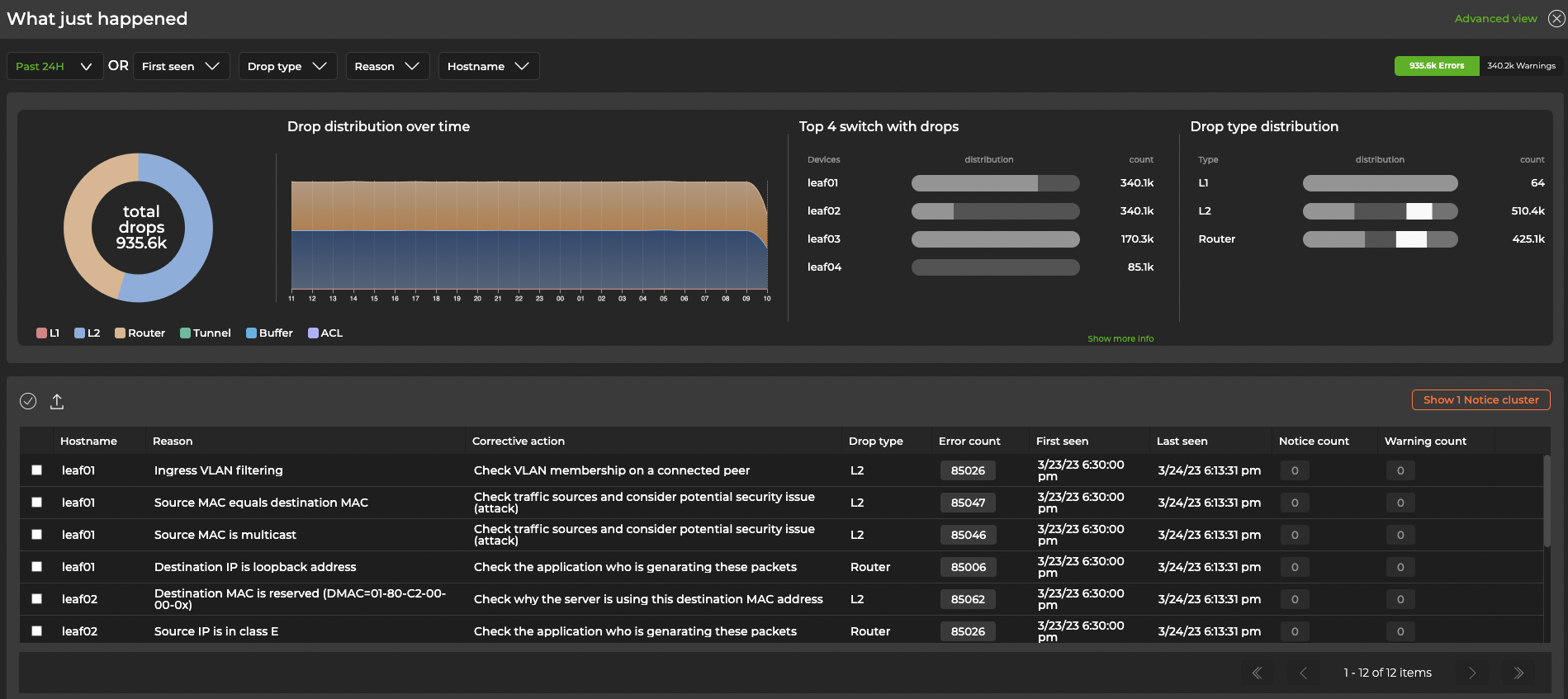Click the export upload icon
Screen dimensions: 1568x699
click(57, 401)
